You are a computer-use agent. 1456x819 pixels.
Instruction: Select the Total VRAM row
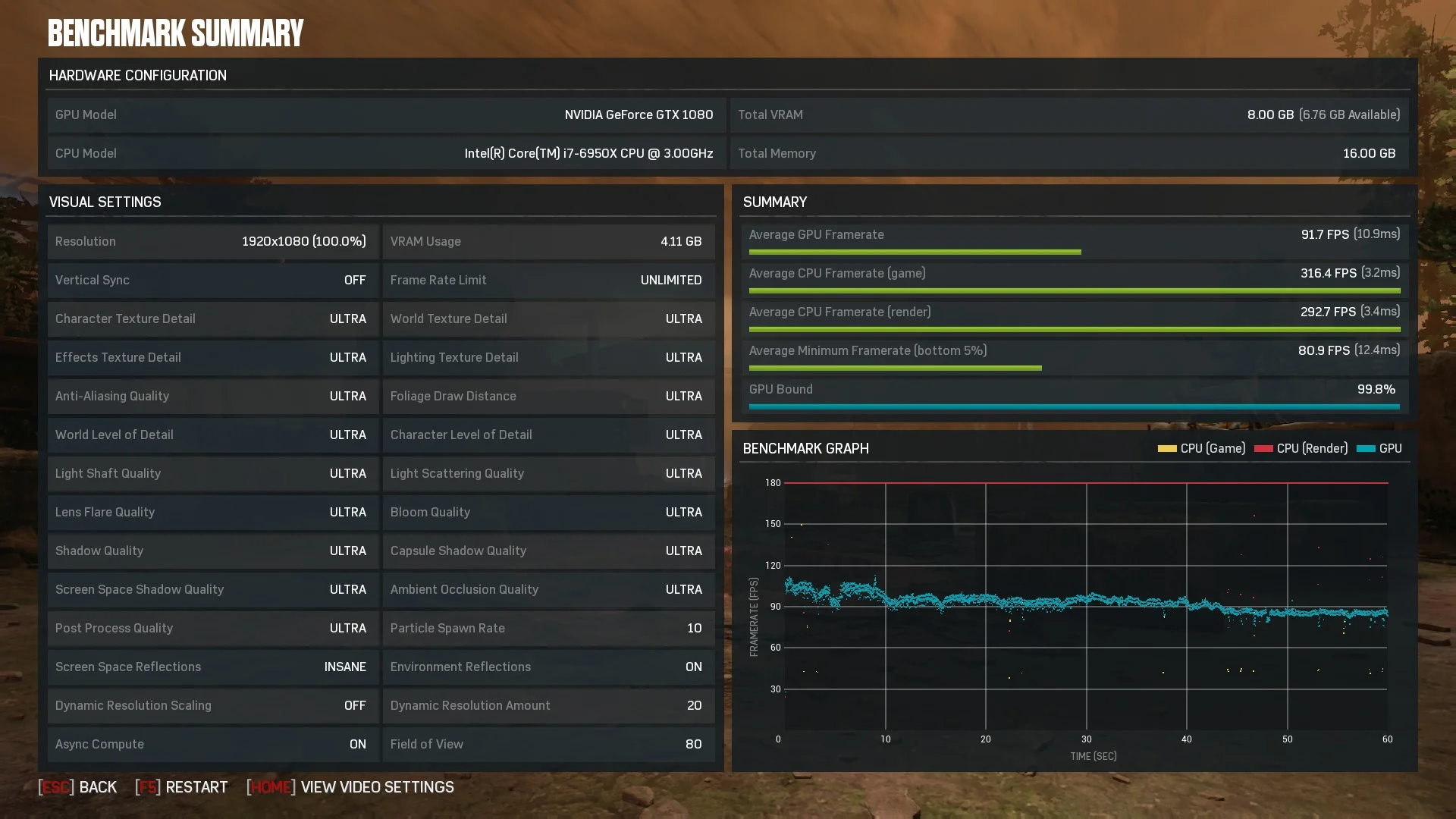[x=1069, y=115]
